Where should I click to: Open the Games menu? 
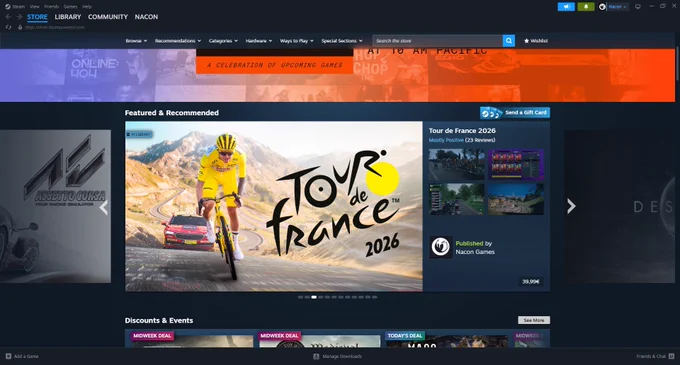[70, 7]
